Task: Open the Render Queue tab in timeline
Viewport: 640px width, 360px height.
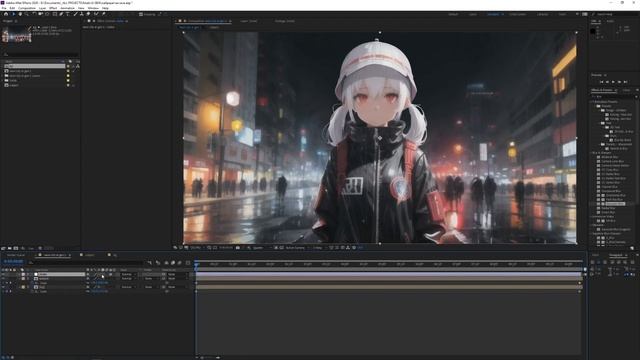Action: [x=16, y=255]
